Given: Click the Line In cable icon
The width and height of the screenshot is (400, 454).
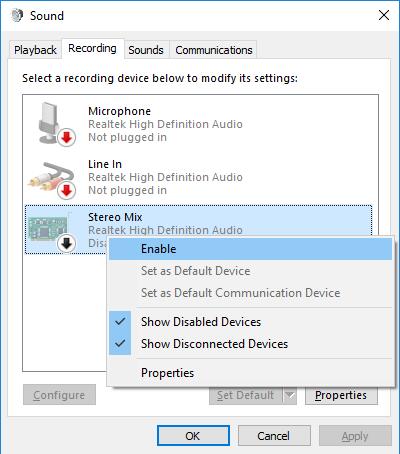Looking at the screenshot, I should coord(52,179).
